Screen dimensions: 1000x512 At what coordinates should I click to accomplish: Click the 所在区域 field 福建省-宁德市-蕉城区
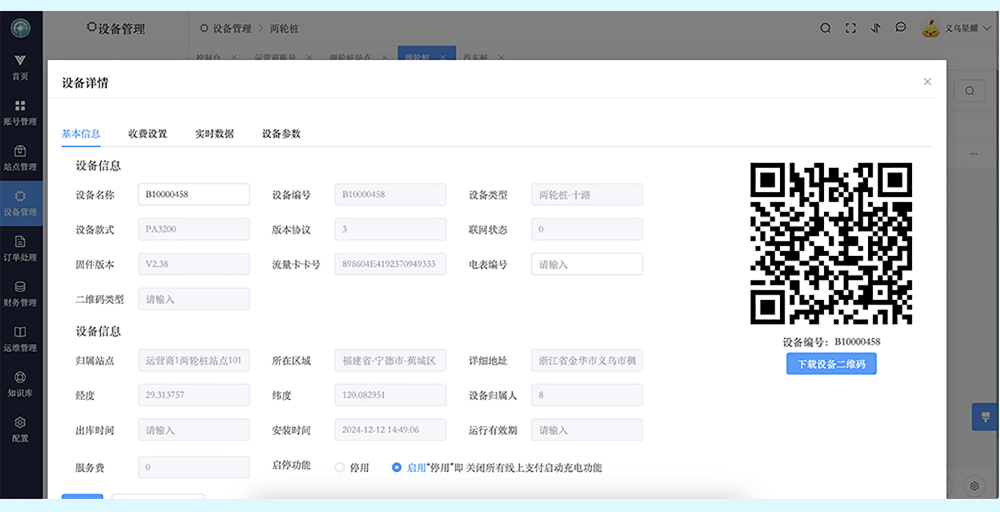[x=390, y=360]
